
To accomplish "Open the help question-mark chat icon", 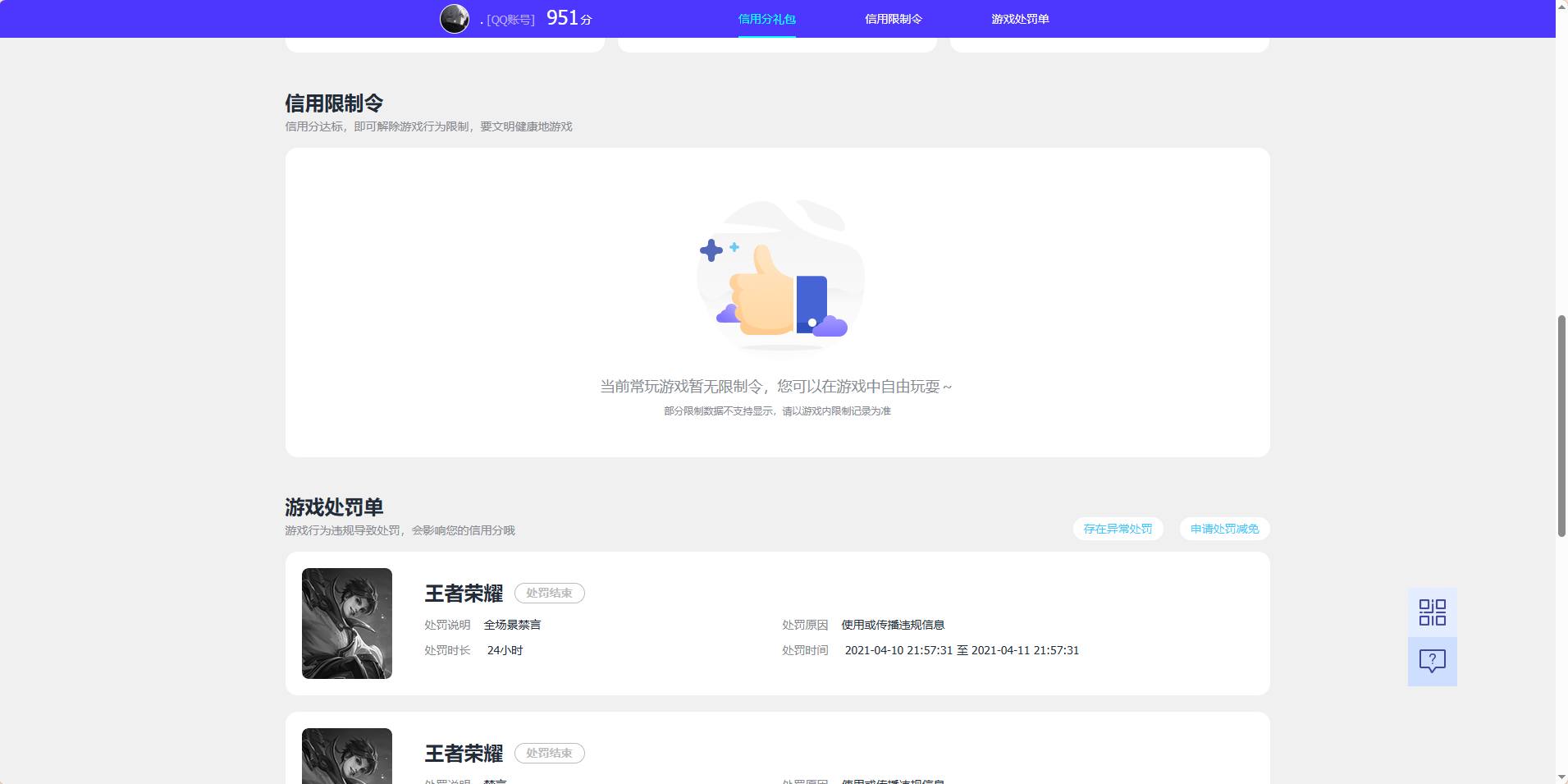I will tap(1432, 662).
